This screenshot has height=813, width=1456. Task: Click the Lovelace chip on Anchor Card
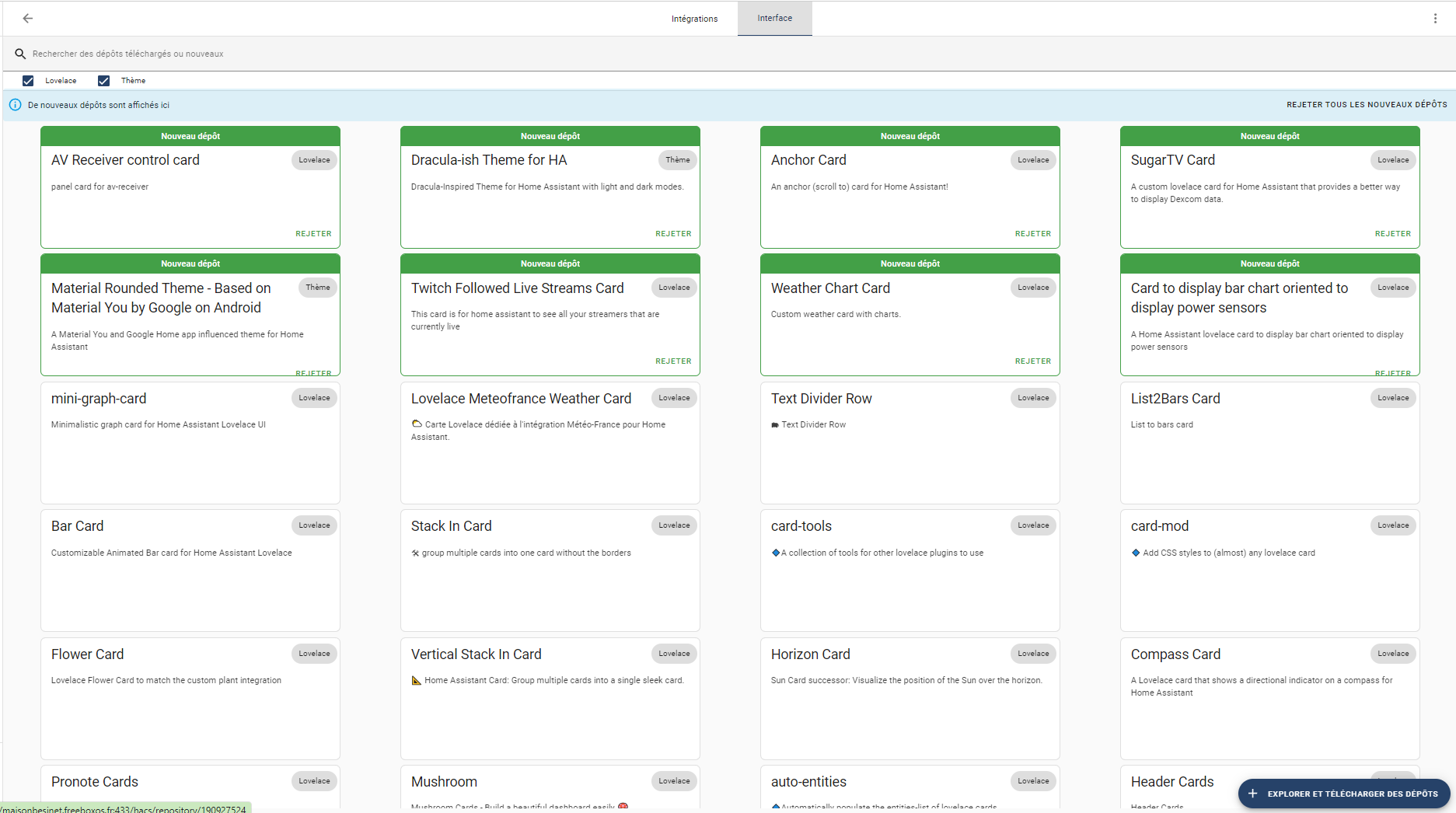click(x=1033, y=160)
